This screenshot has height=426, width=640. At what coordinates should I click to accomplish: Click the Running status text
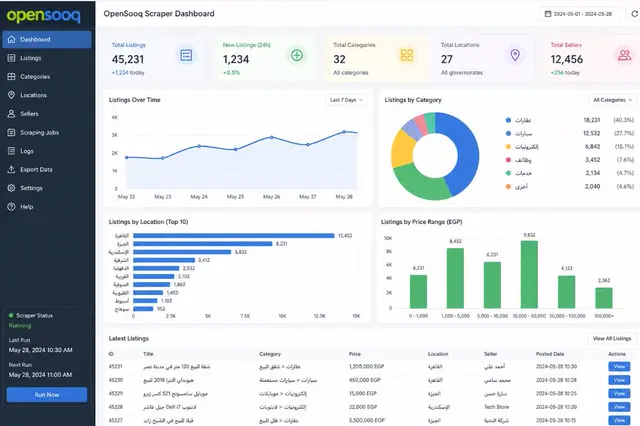(20, 326)
